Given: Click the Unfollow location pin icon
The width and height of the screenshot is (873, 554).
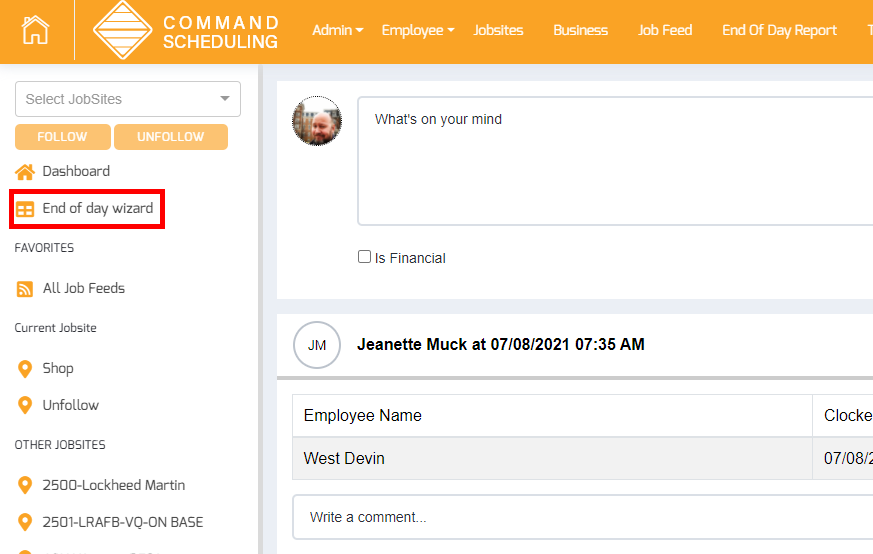Looking at the screenshot, I should tap(25, 406).
